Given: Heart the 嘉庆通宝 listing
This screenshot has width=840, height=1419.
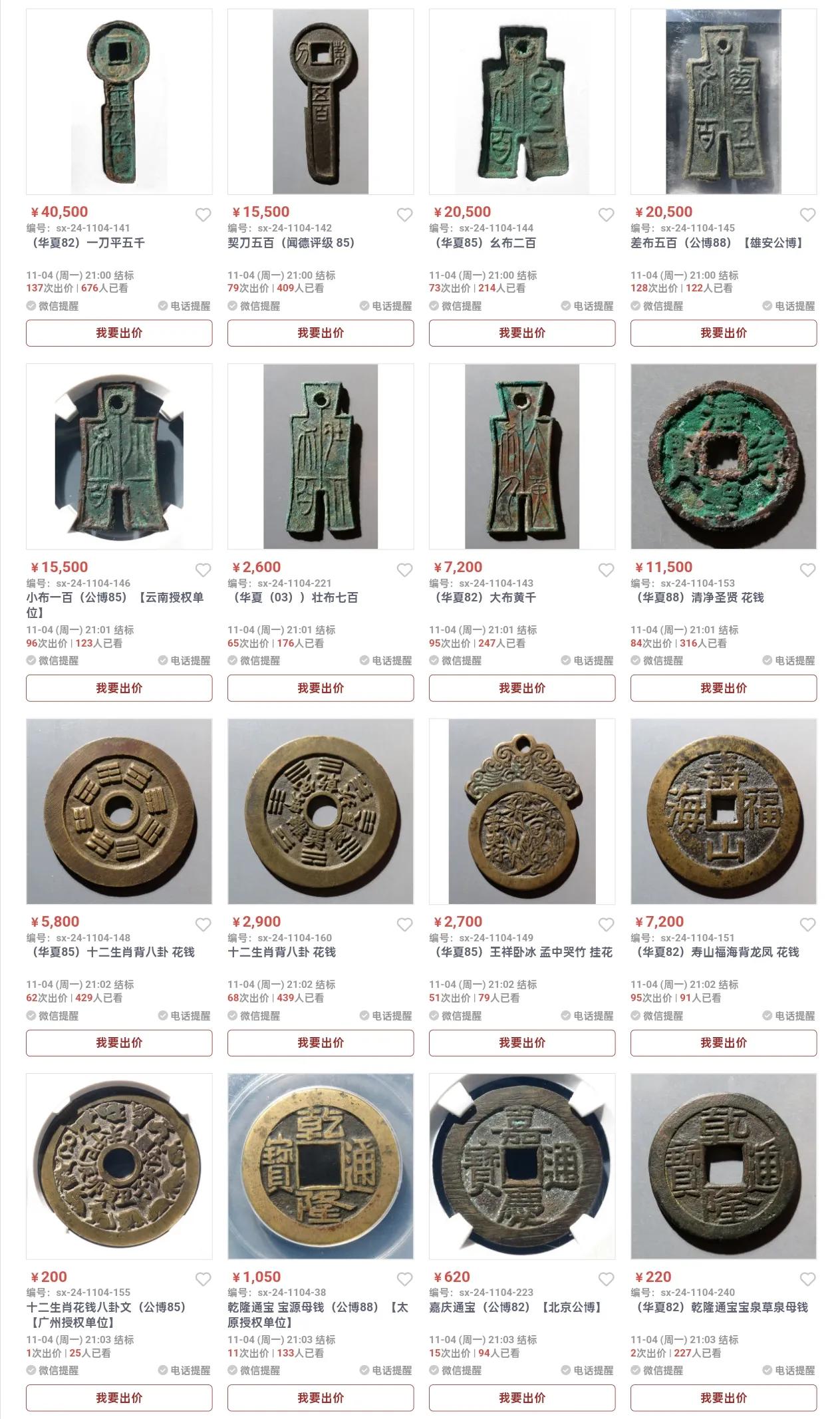Looking at the screenshot, I should [606, 1279].
